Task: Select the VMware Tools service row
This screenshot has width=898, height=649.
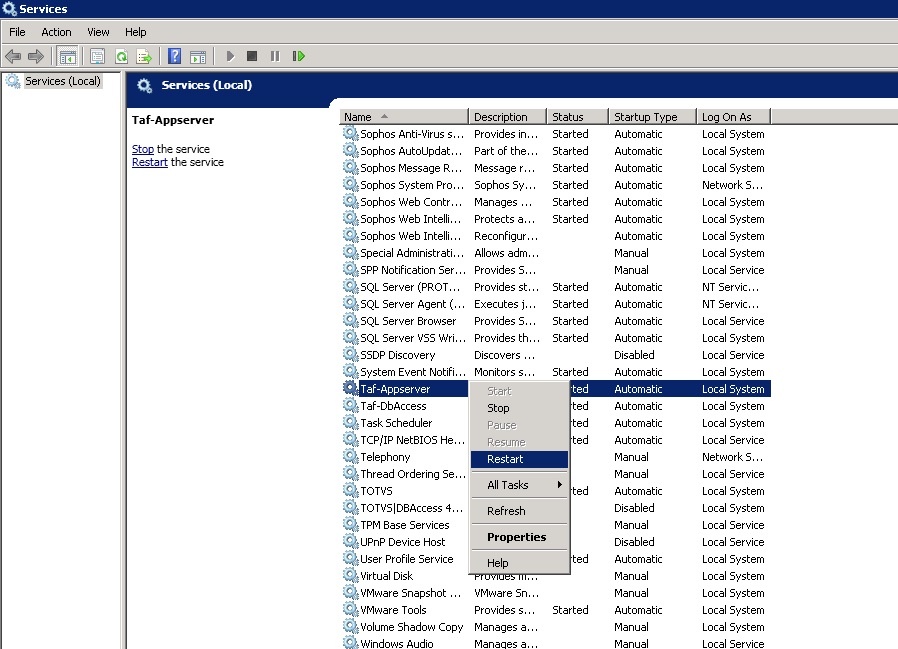Action: click(556, 610)
